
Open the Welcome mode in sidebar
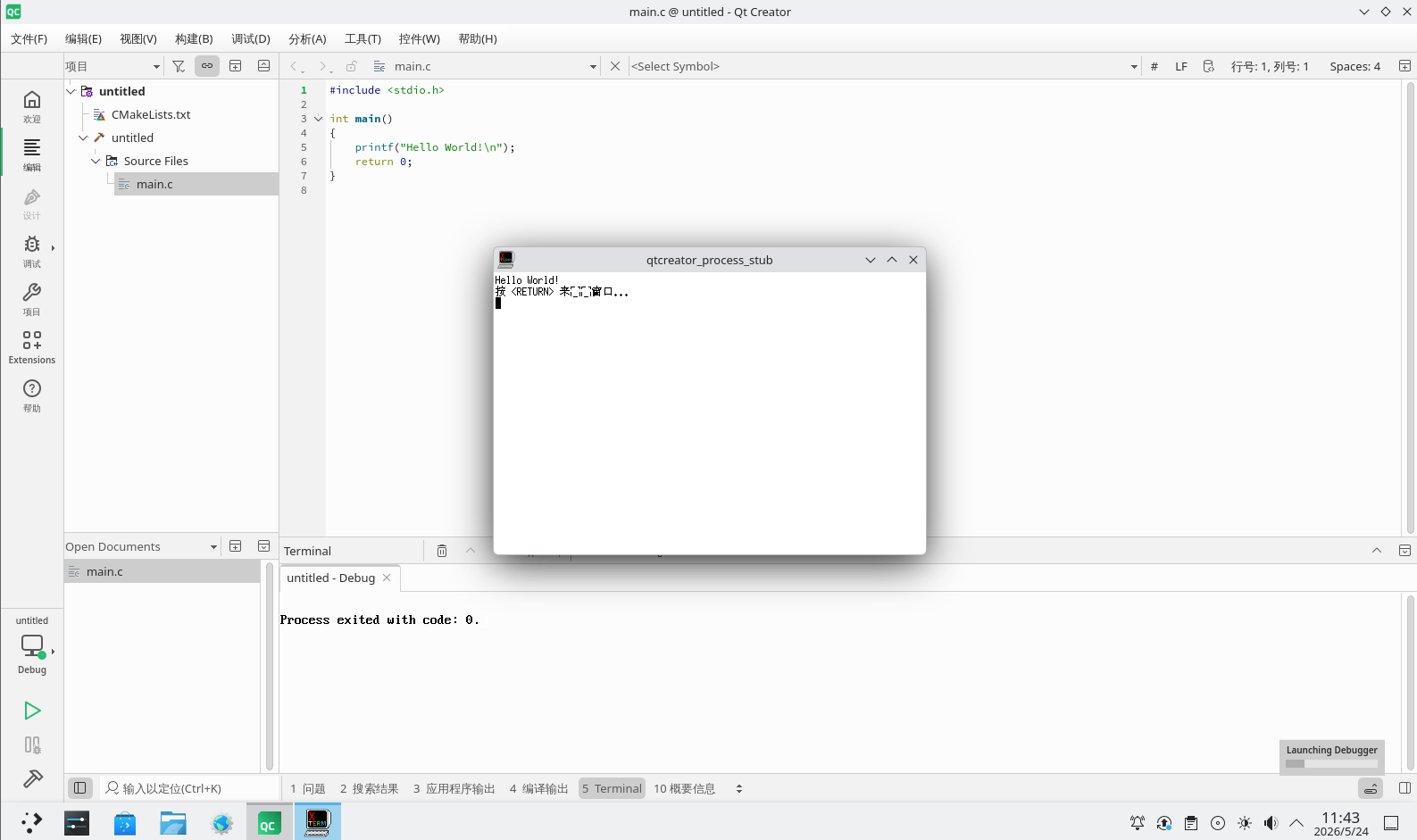point(32,105)
